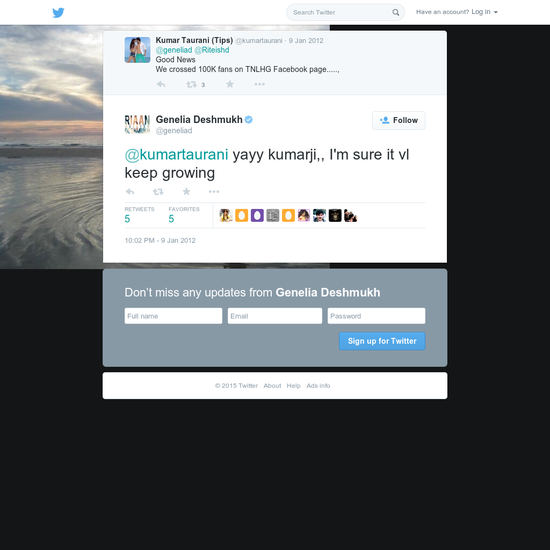The width and height of the screenshot is (550, 550).
Task: Open Kumar Taurani (Tips) profile name
Action: pos(194,40)
